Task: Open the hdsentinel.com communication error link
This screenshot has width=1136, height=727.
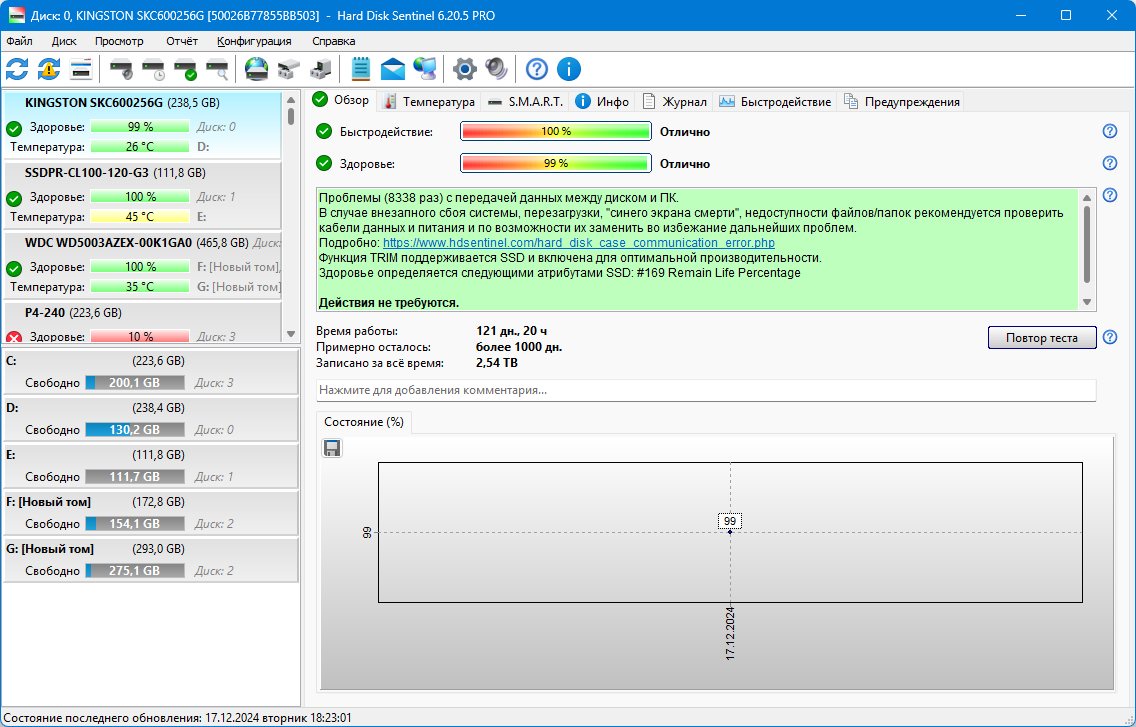Action: [579, 243]
